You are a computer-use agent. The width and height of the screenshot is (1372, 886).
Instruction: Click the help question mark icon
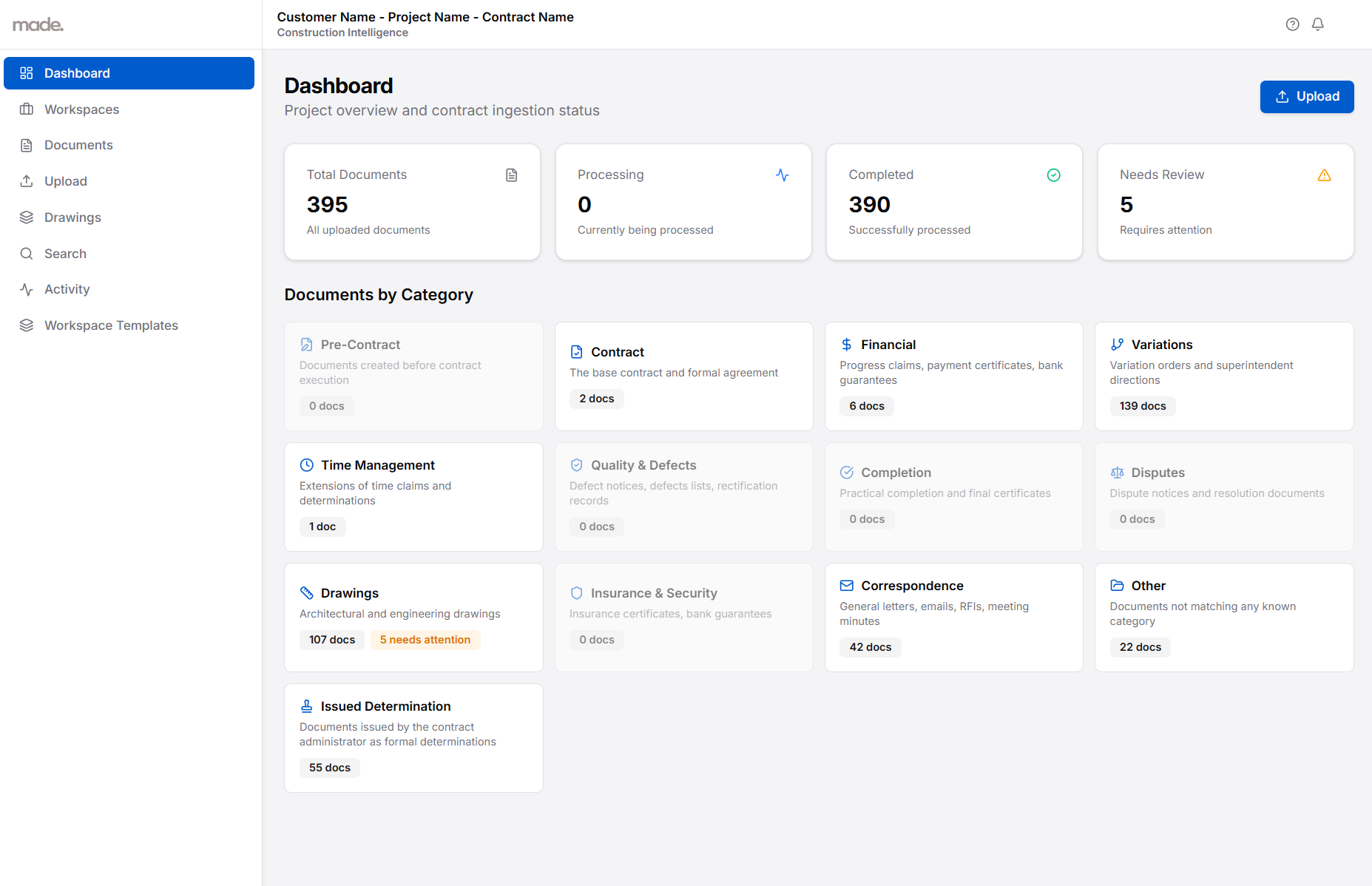click(1292, 24)
